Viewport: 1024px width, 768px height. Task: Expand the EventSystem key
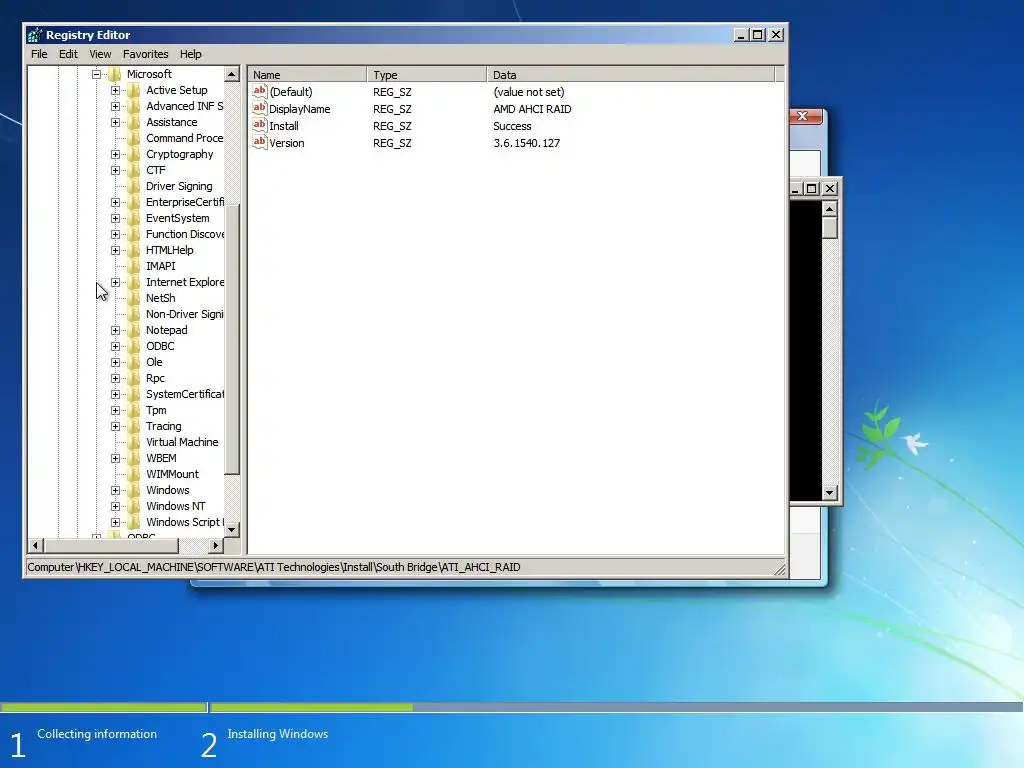tap(116, 218)
